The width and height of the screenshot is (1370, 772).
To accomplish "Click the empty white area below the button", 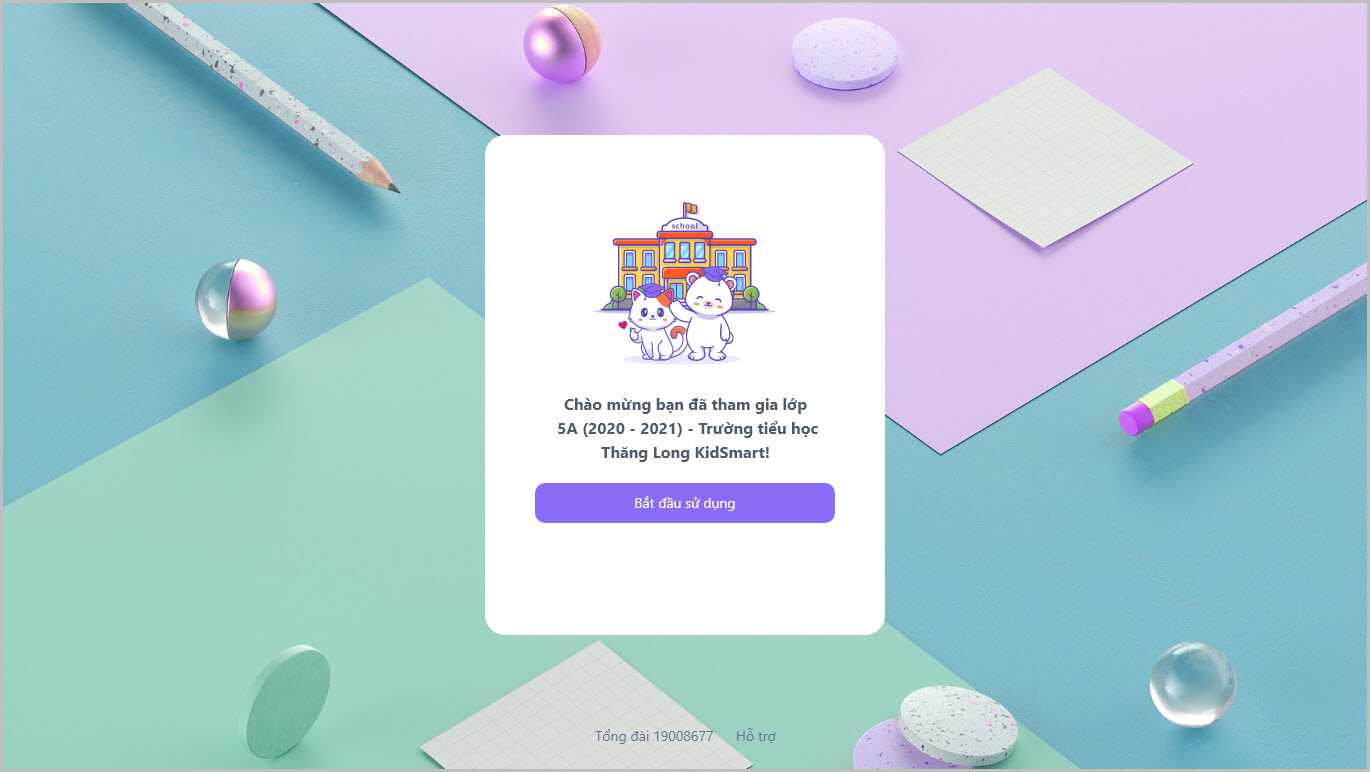I will coord(685,578).
